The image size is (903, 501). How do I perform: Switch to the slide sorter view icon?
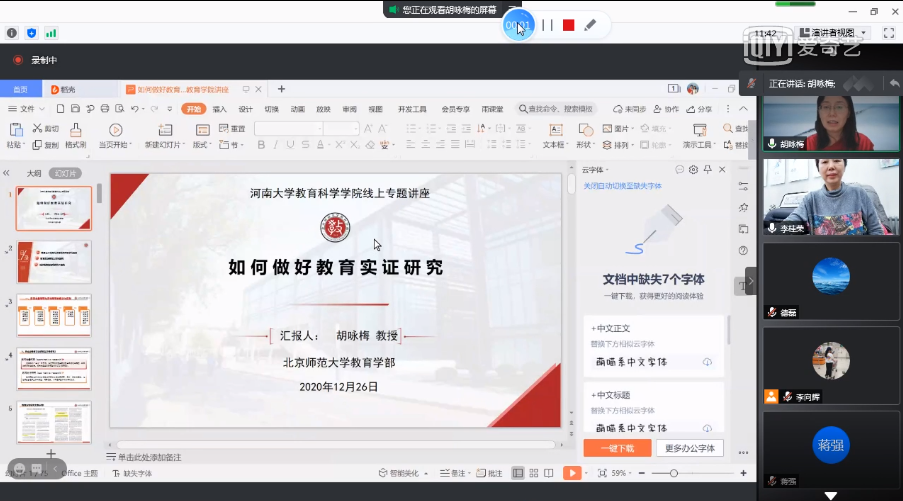533,473
